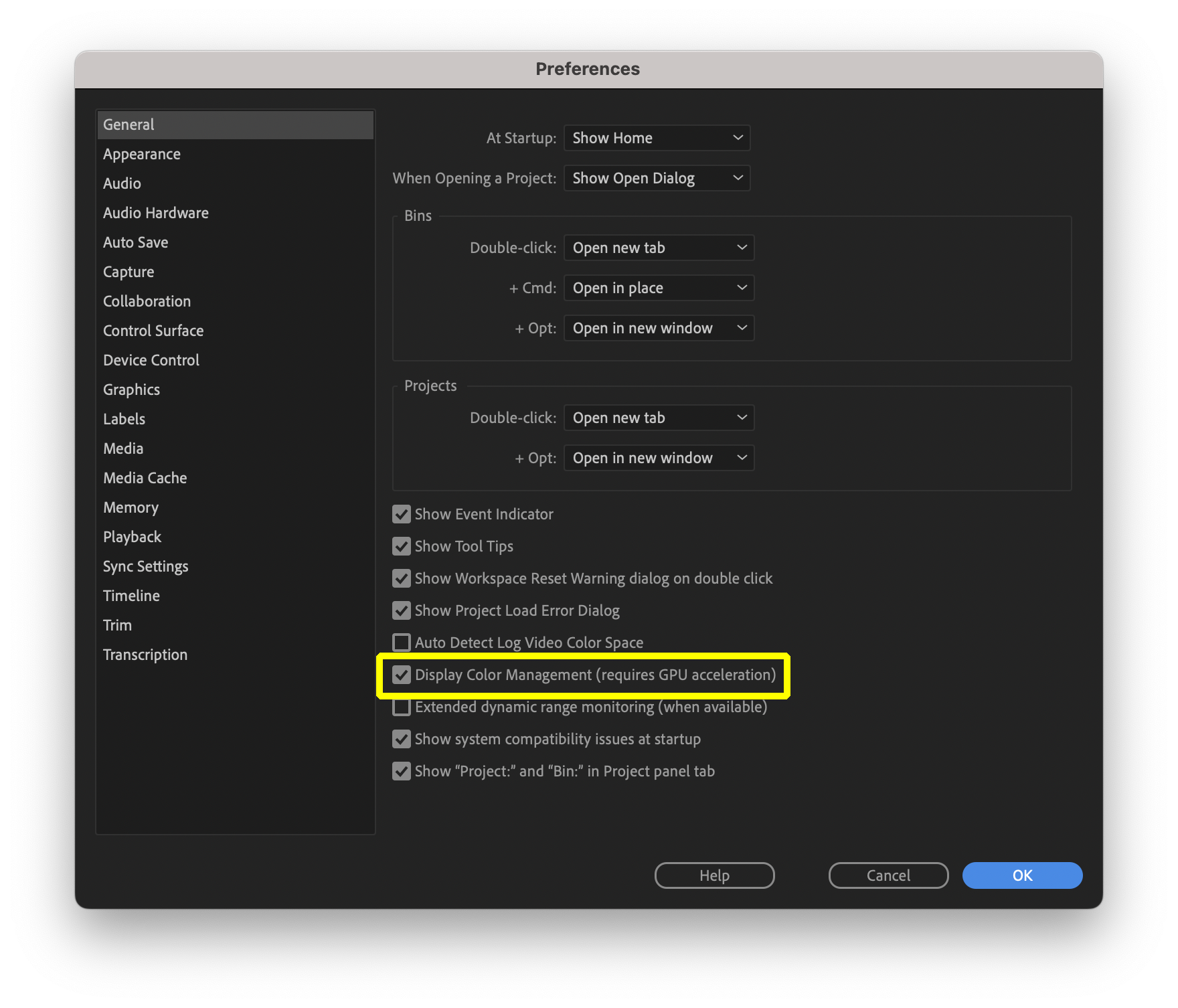
Task: Select Capture in the category list
Action: click(x=235, y=272)
